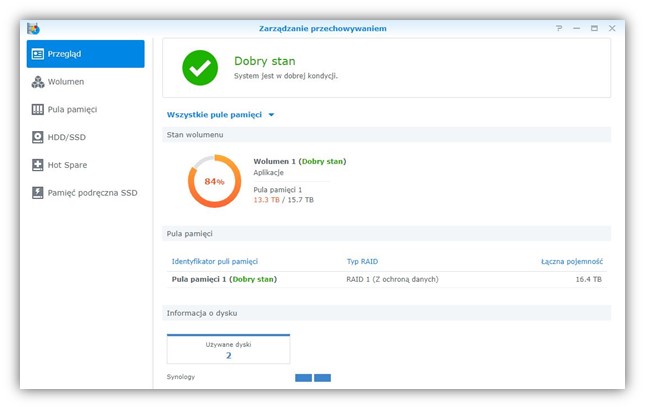The width and height of the screenshot is (645, 409).
Task: Click the 84% usage donut chart
Action: click(214, 181)
